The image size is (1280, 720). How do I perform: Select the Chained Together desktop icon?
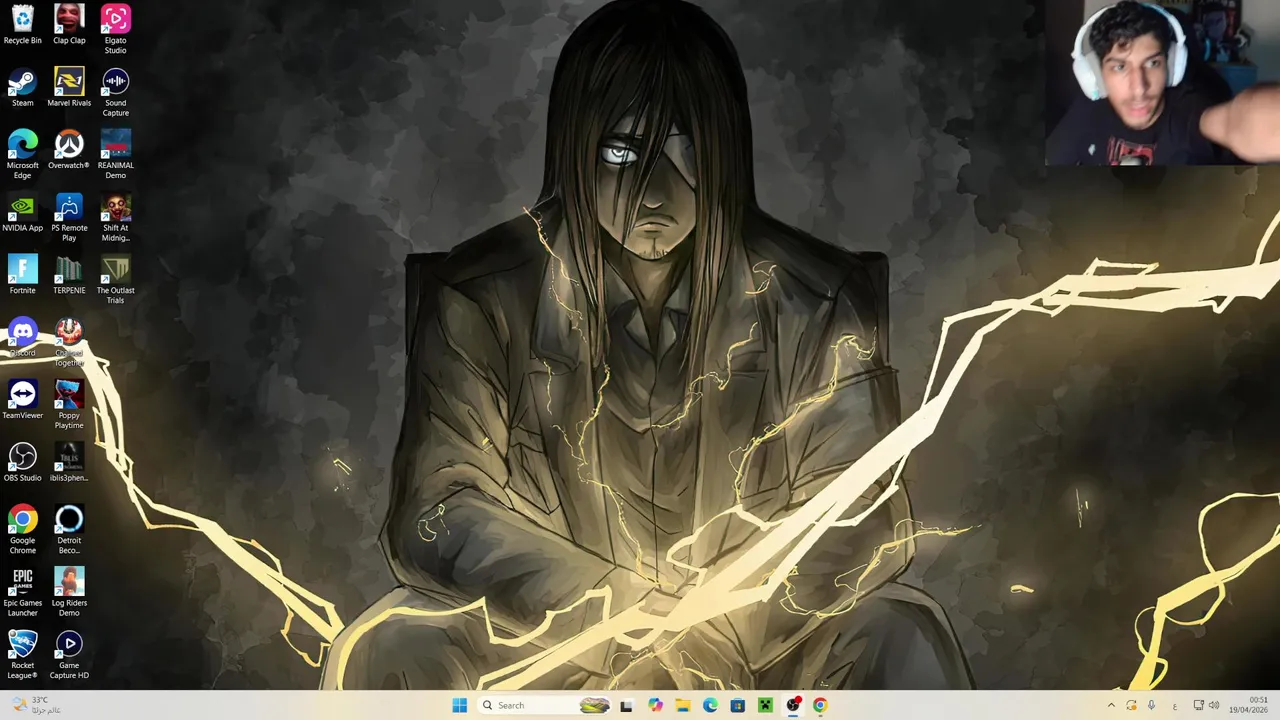click(x=69, y=343)
